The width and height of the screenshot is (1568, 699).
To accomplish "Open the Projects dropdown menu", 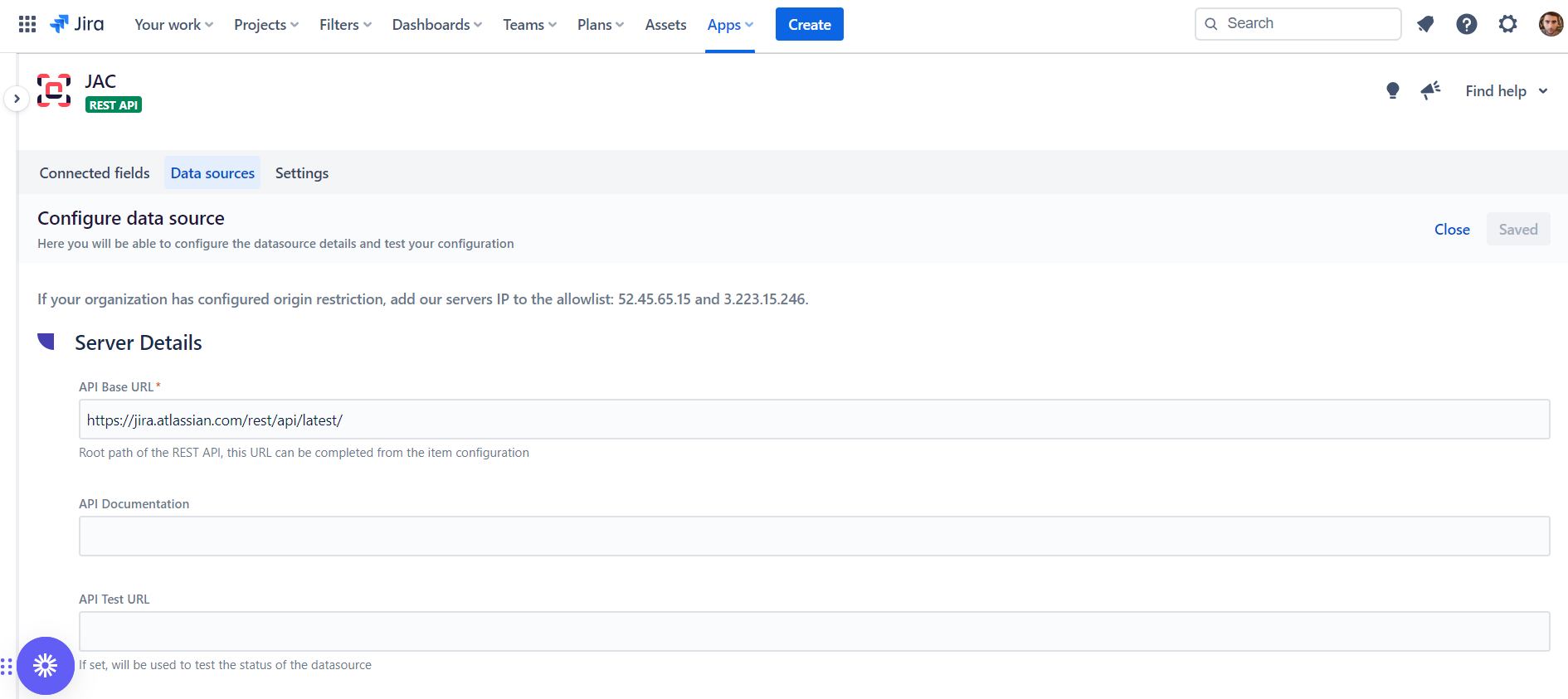I will 265,25.
